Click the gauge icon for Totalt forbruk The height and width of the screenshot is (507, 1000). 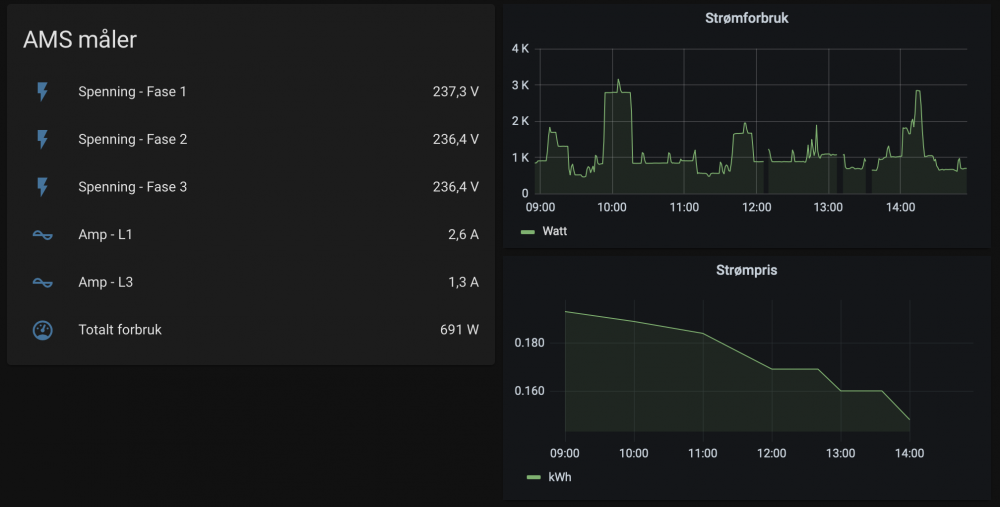pyautogui.click(x=42, y=330)
